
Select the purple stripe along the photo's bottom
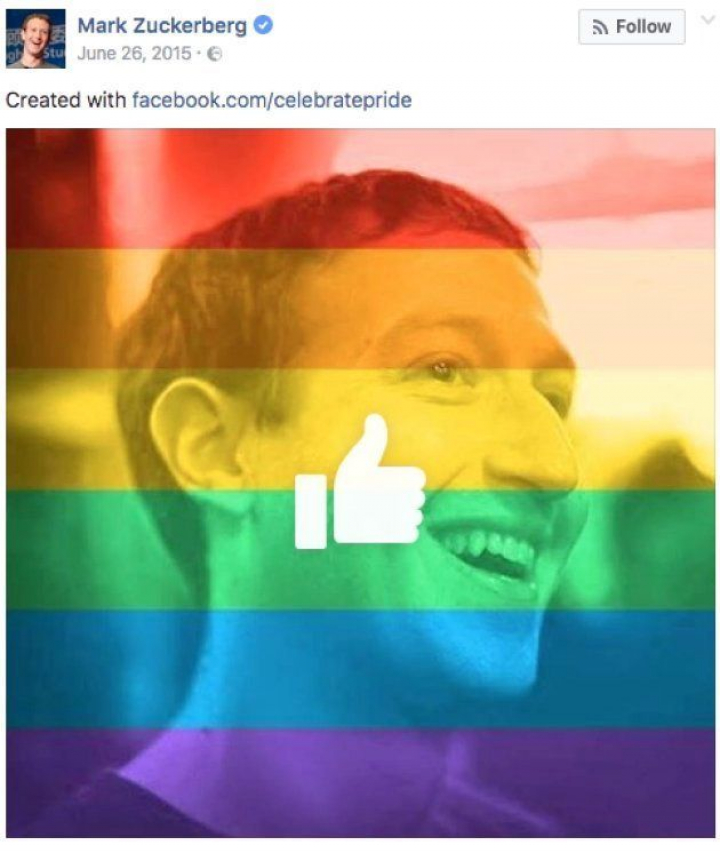[x=361, y=783]
